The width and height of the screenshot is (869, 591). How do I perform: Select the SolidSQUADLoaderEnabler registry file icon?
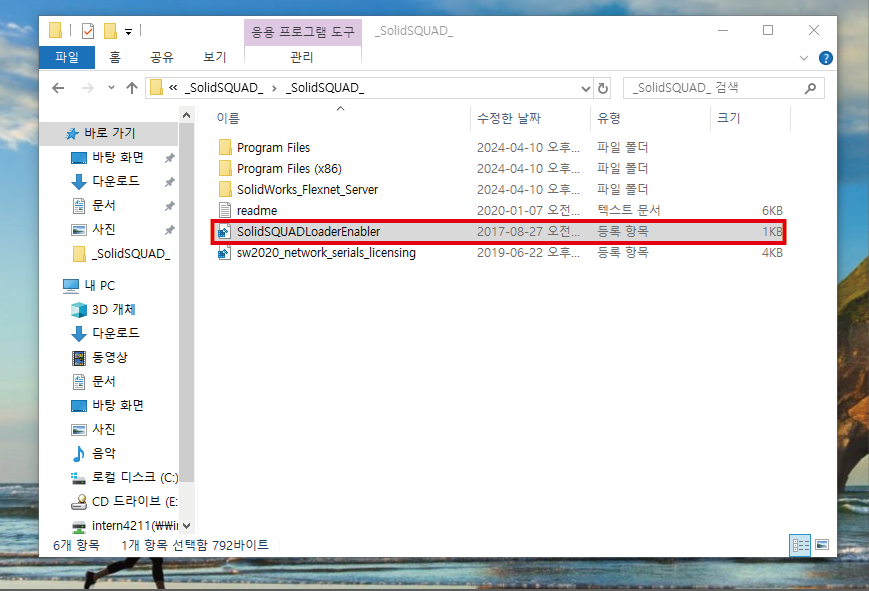point(225,232)
